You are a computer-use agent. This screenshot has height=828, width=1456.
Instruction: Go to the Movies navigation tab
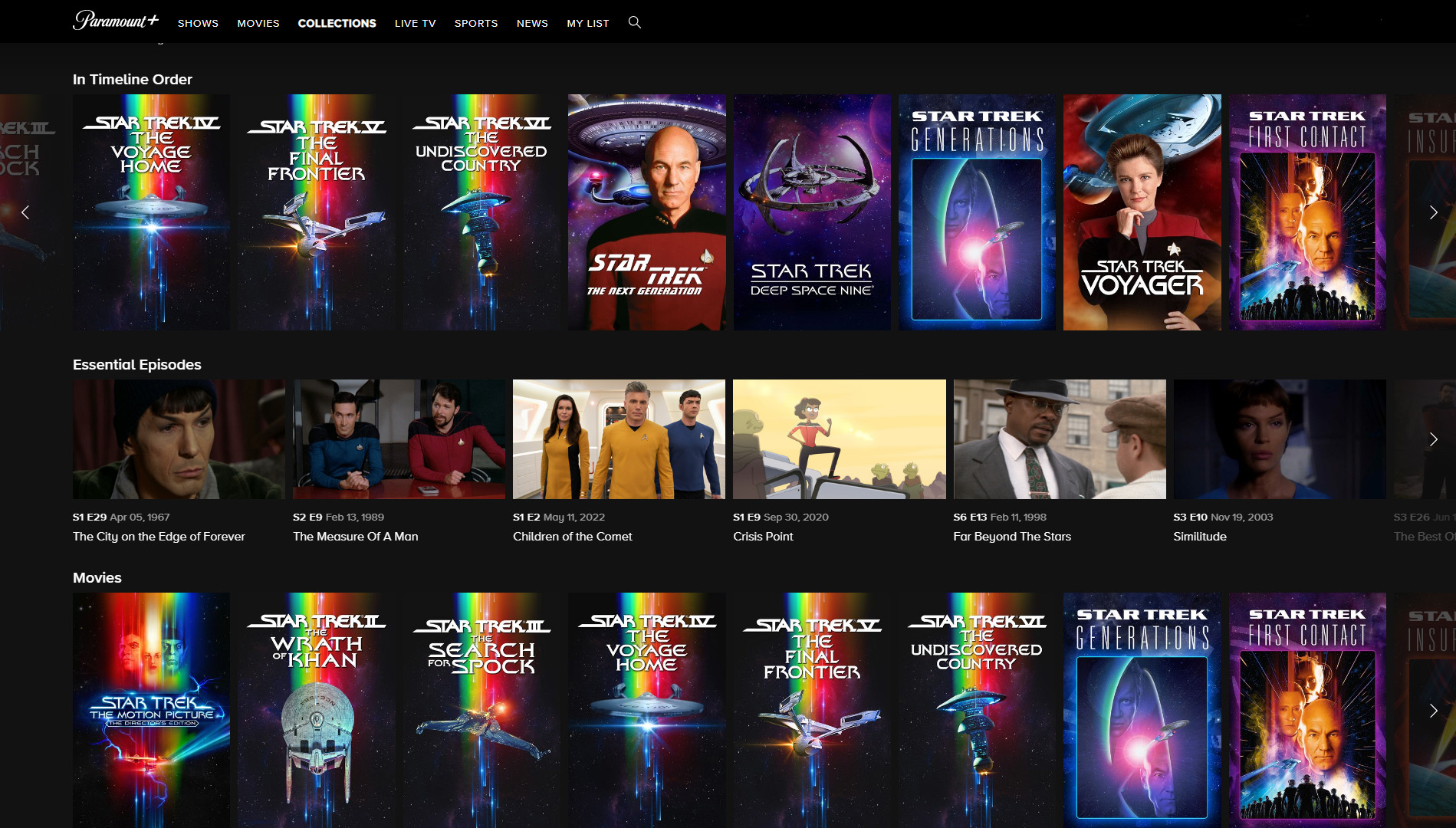coord(258,23)
